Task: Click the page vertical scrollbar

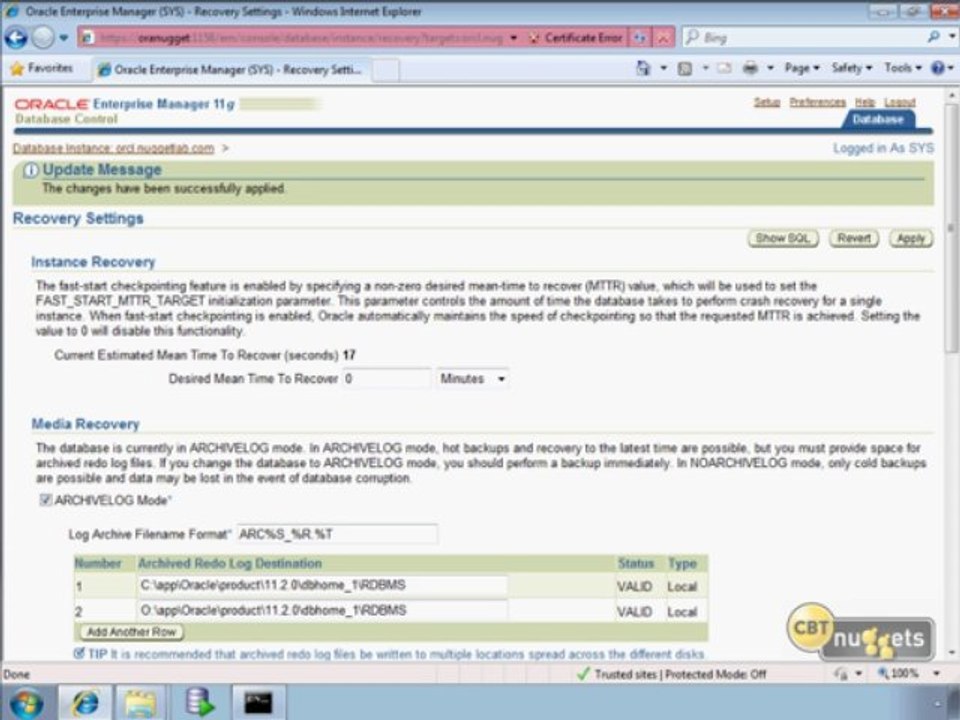Action: pyautogui.click(x=951, y=228)
